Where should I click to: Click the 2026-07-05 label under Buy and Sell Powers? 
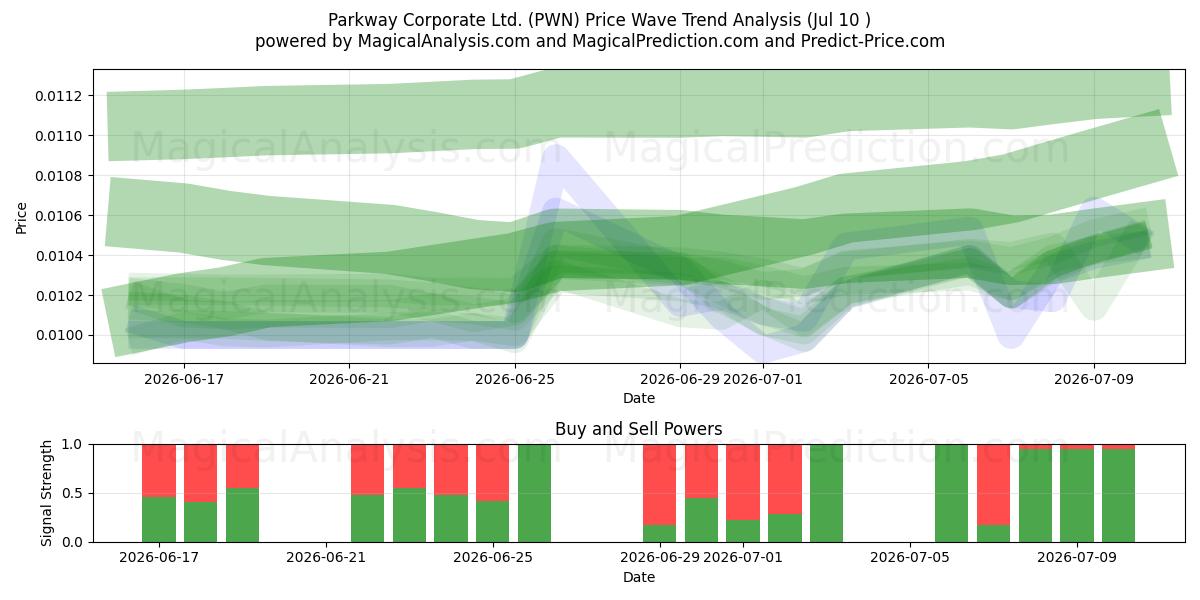[x=910, y=558]
